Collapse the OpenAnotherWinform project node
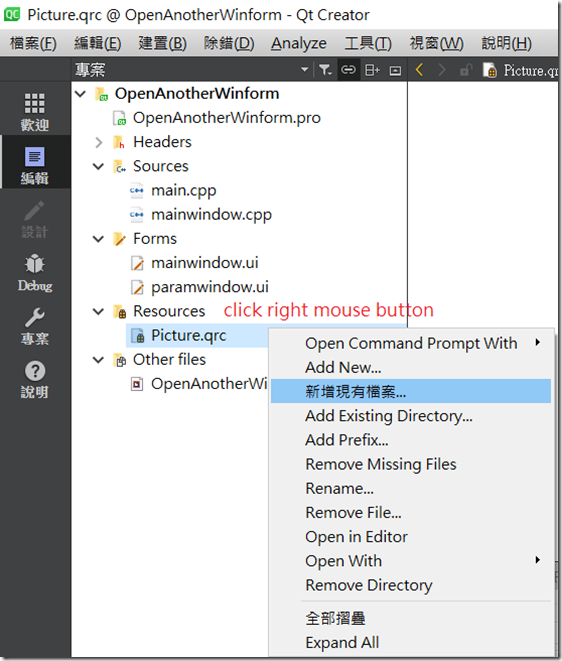This screenshot has height=661, width=562. (81, 94)
